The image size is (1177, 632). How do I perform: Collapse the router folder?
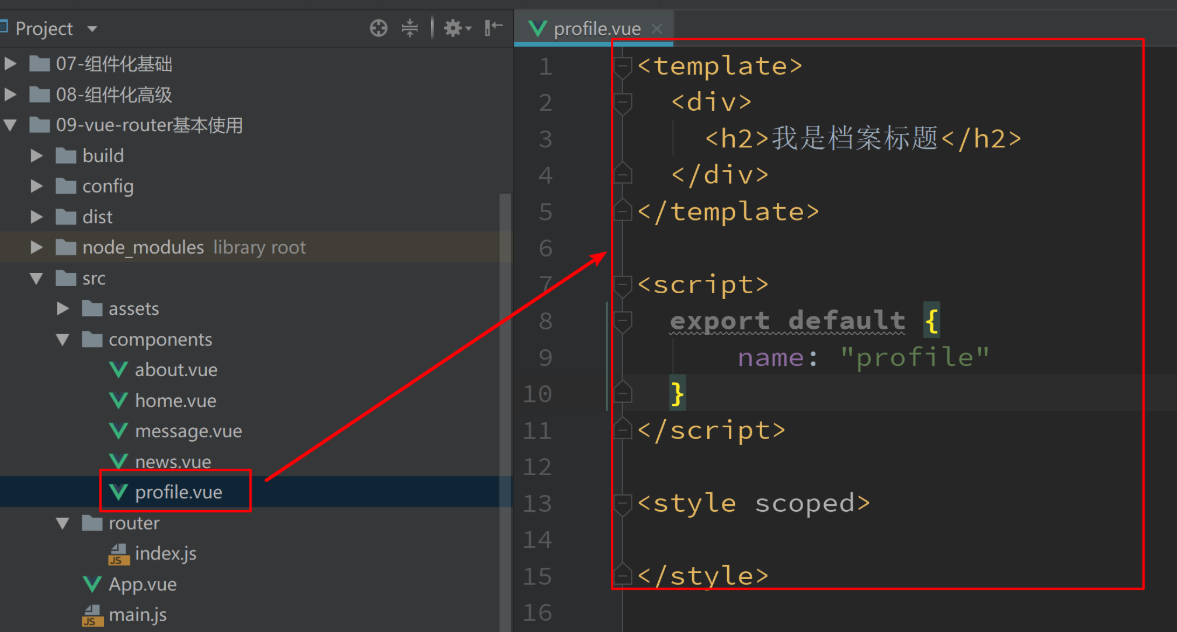tap(63, 523)
